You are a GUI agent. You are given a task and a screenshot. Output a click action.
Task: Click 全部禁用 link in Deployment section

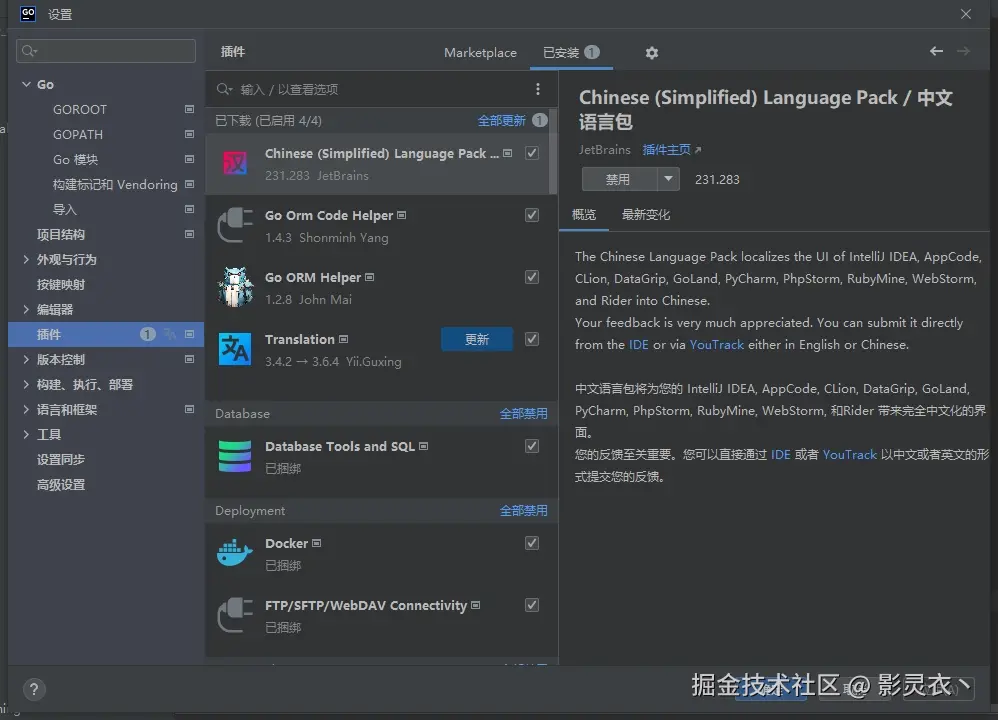tap(523, 511)
